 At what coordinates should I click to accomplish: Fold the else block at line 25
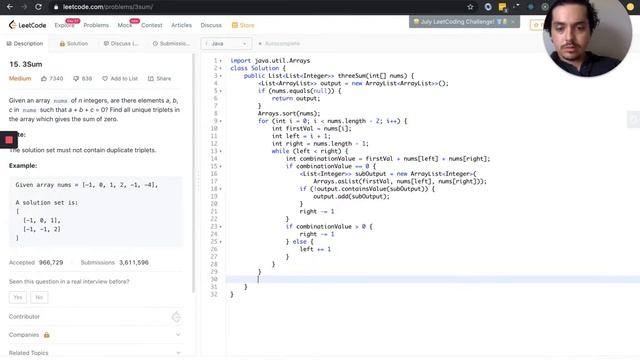click(x=221, y=241)
